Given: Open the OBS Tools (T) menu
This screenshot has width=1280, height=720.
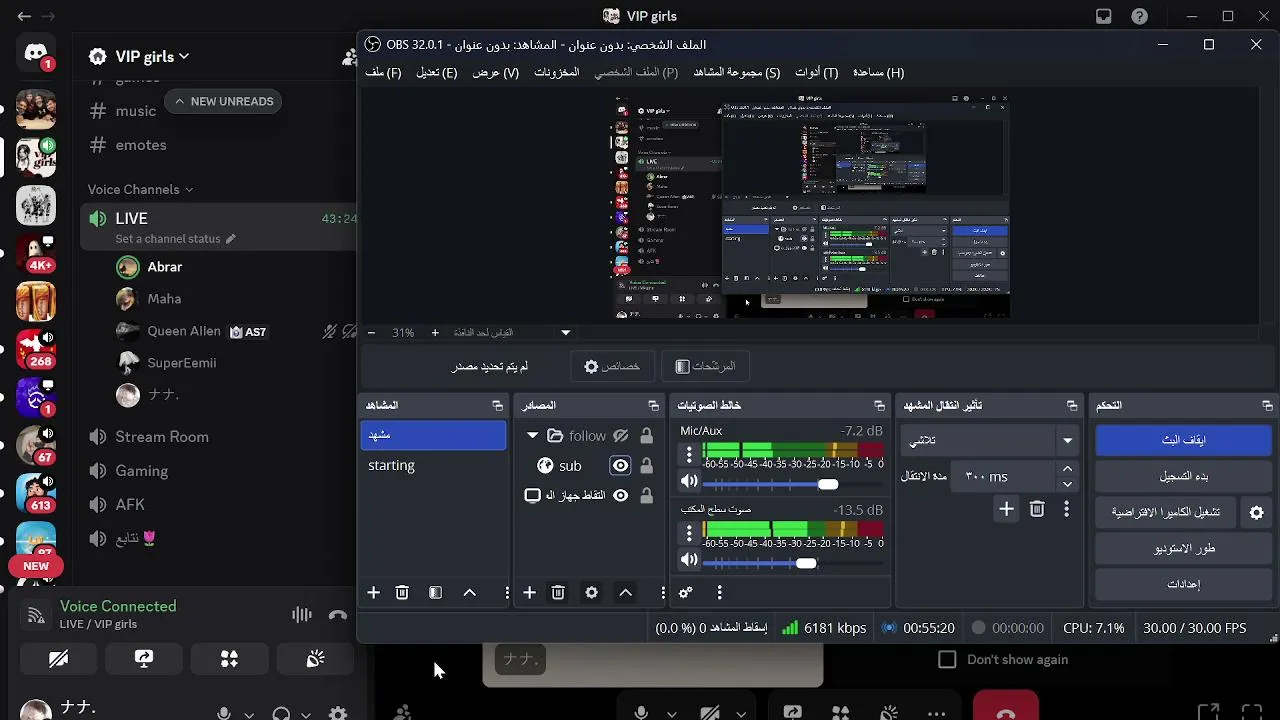Looking at the screenshot, I should (x=816, y=73).
